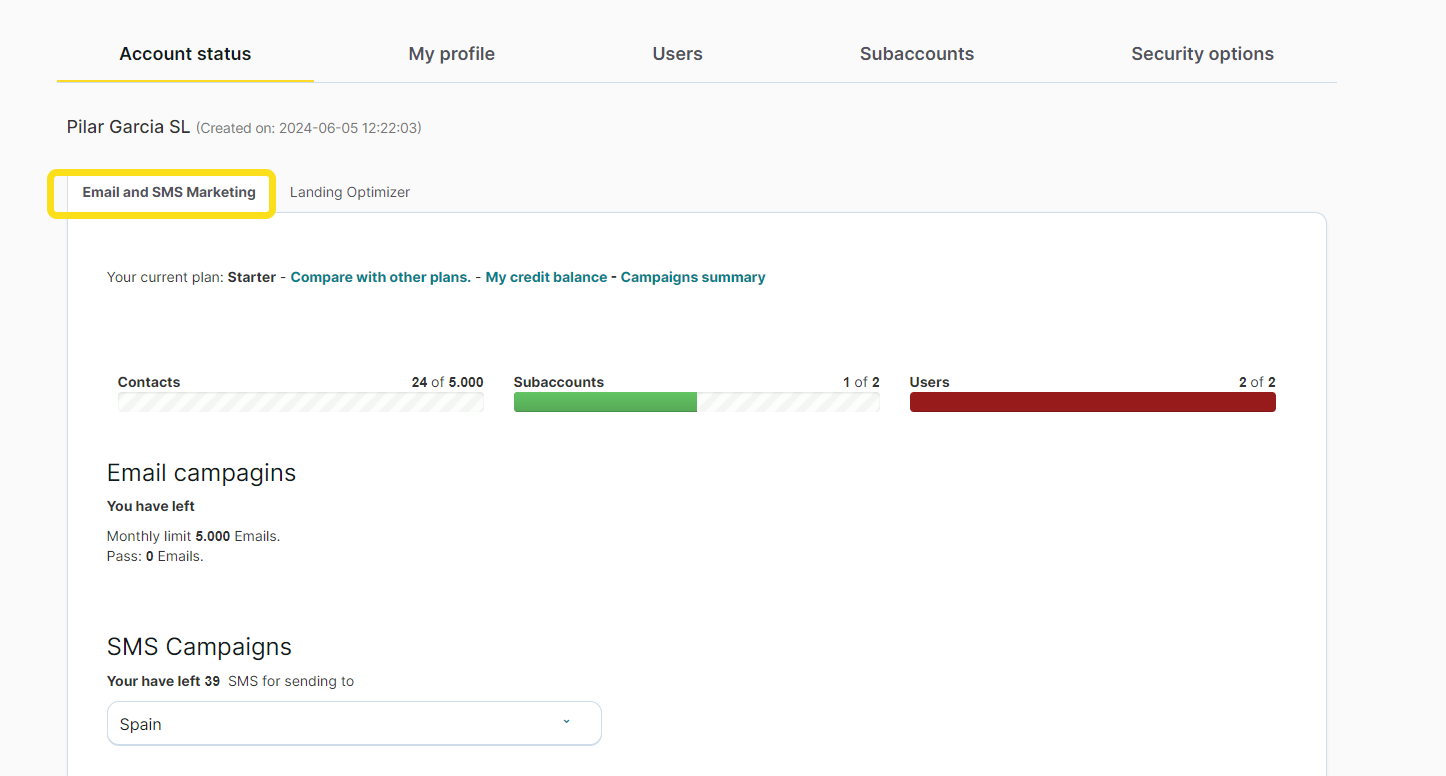Image resolution: width=1446 pixels, height=776 pixels.
Task: Click the Email campaigns heading
Action: [x=201, y=472]
